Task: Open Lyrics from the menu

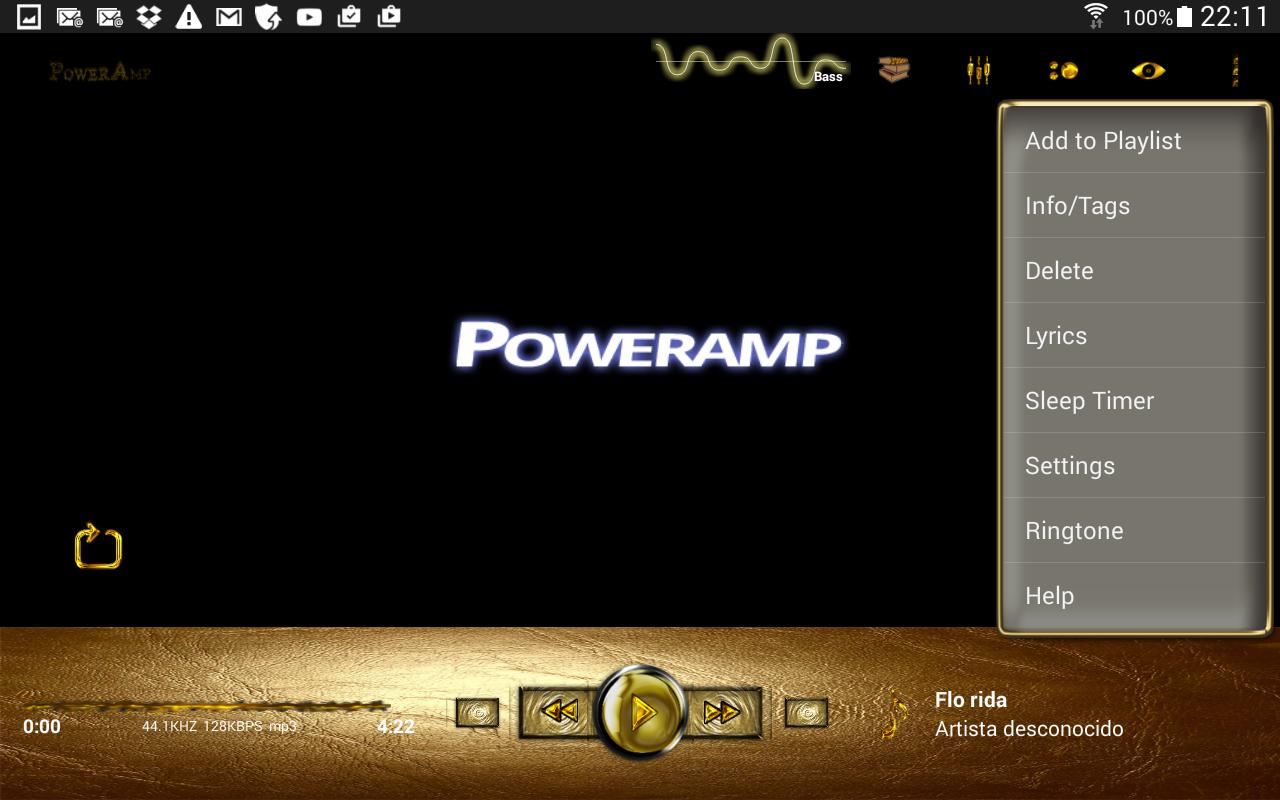Action: tap(1134, 336)
